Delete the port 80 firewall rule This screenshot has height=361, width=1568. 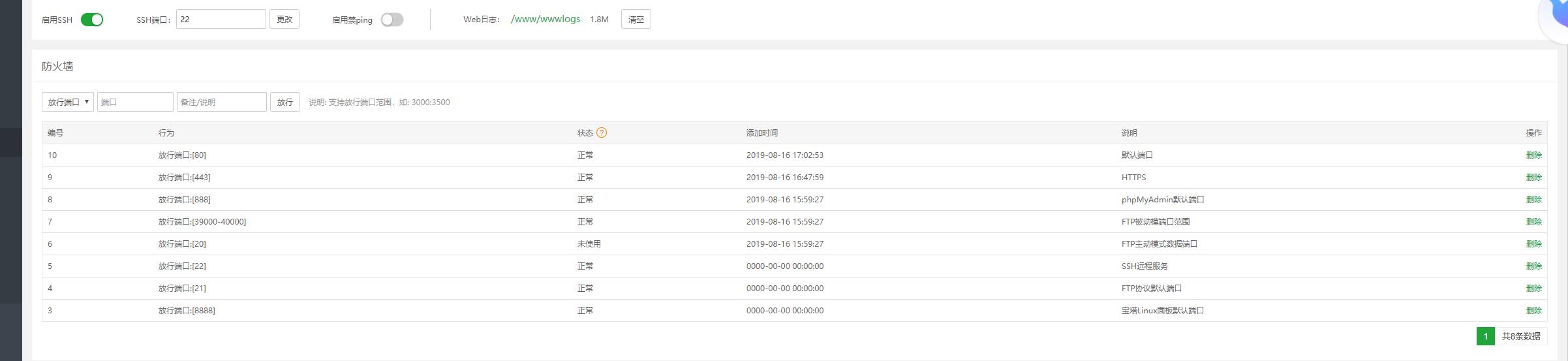[1533, 155]
